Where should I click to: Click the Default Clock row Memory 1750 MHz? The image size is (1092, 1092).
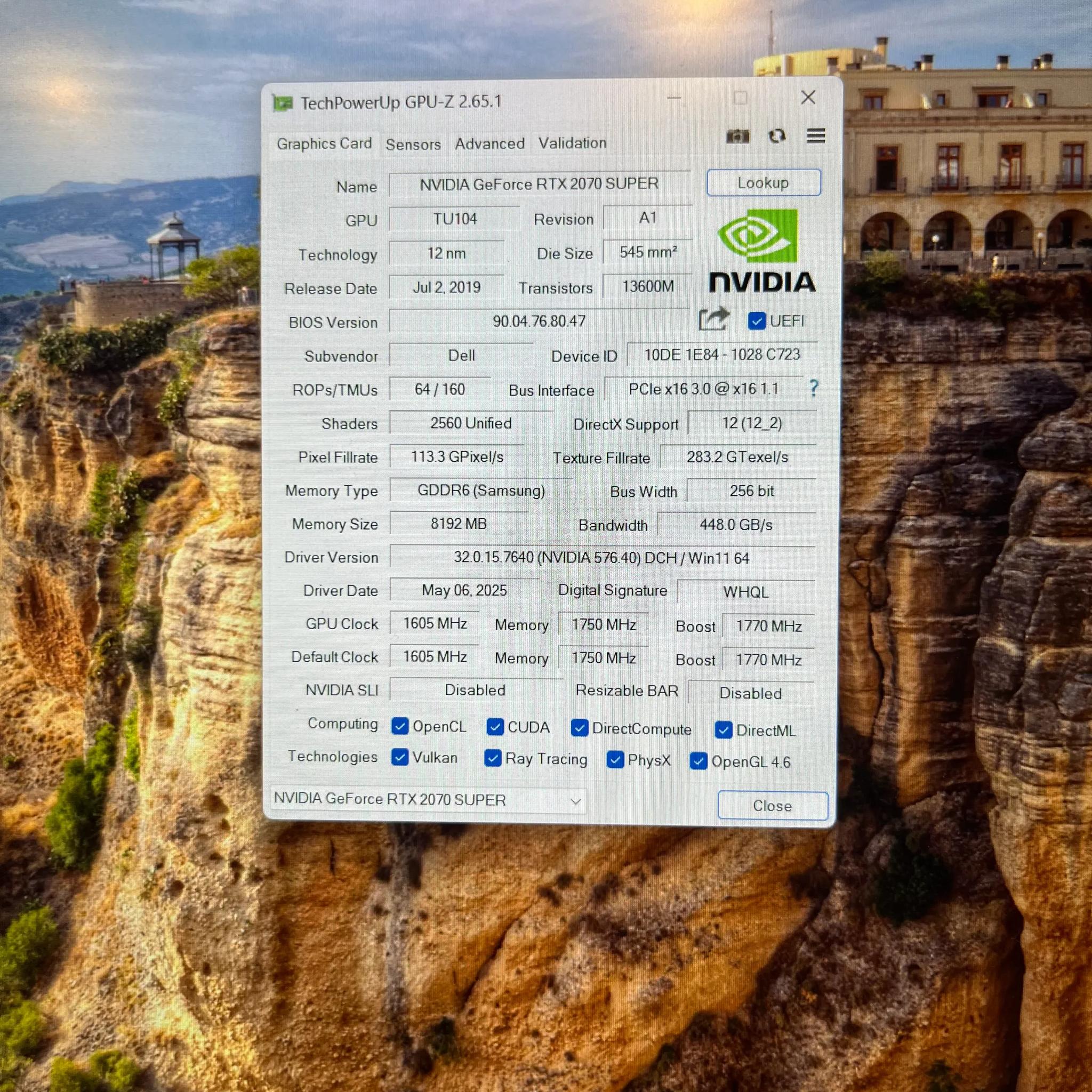(x=603, y=658)
